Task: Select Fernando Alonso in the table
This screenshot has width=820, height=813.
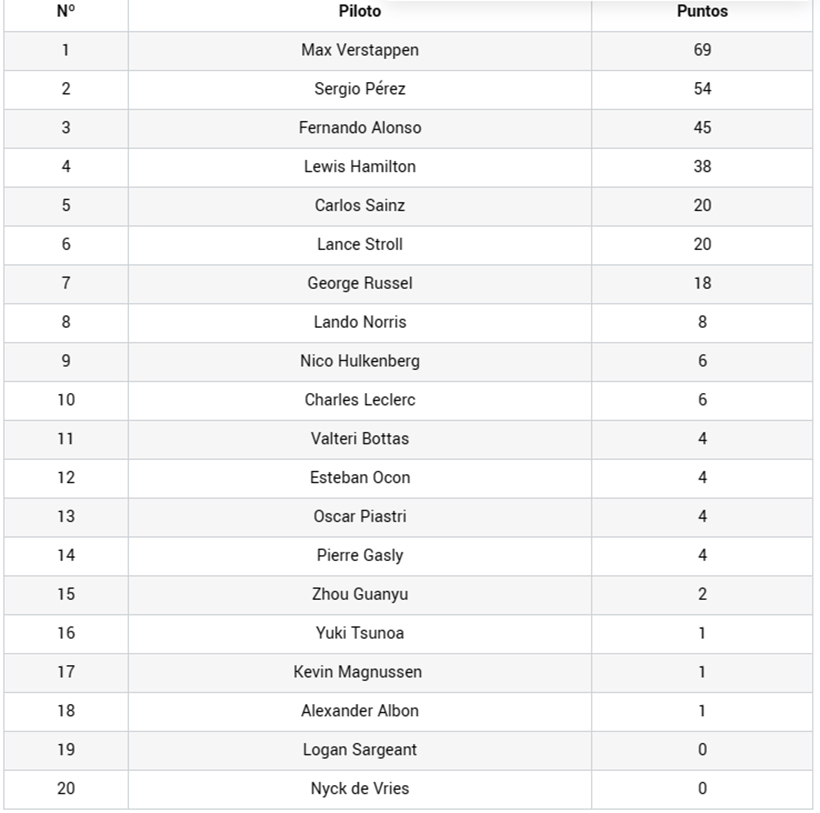Action: click(x=359, y=128)
